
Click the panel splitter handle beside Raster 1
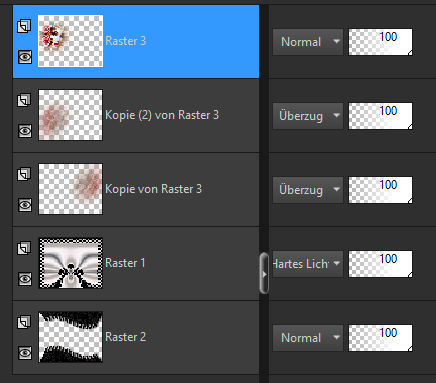tap(264, 273)
